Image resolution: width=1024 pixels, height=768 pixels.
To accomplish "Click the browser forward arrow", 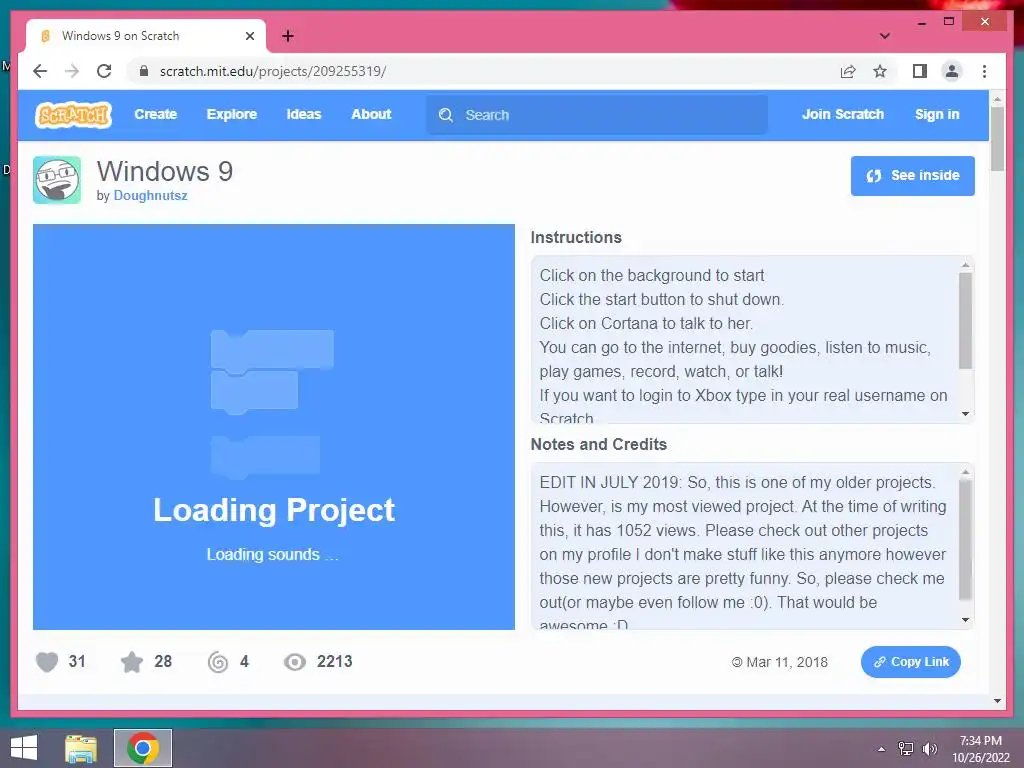I will pyautogui.click(x=72, y=71).
